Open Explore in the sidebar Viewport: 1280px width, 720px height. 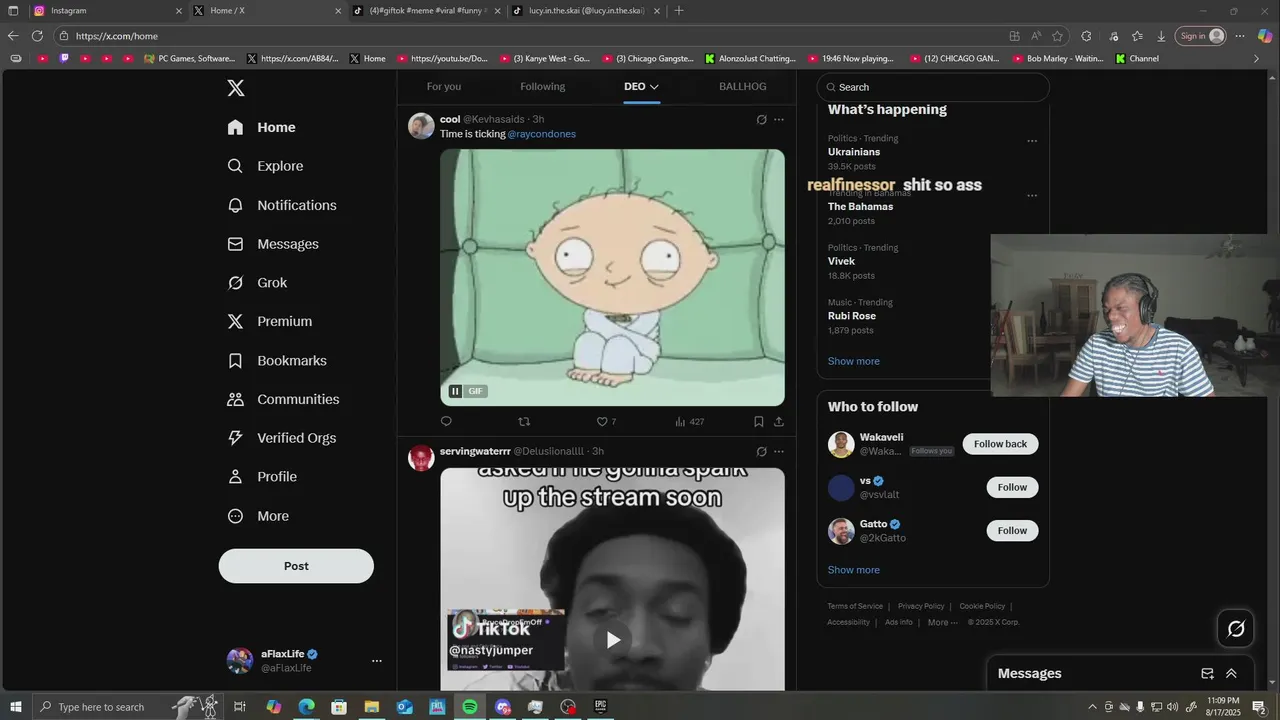(265, 166)
